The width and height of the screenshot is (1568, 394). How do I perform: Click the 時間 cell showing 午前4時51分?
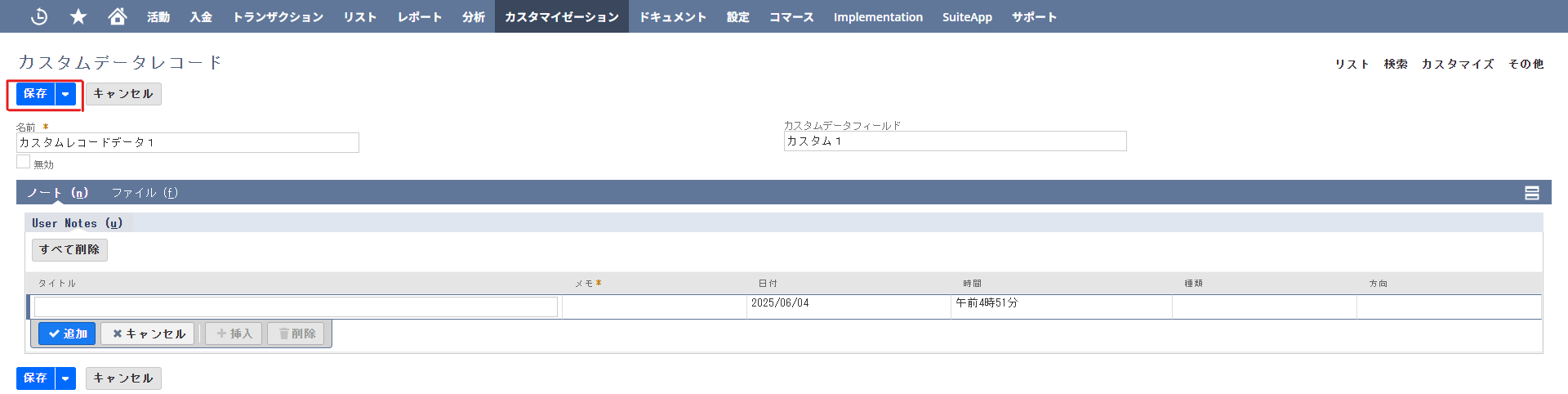pos(1062,307)
